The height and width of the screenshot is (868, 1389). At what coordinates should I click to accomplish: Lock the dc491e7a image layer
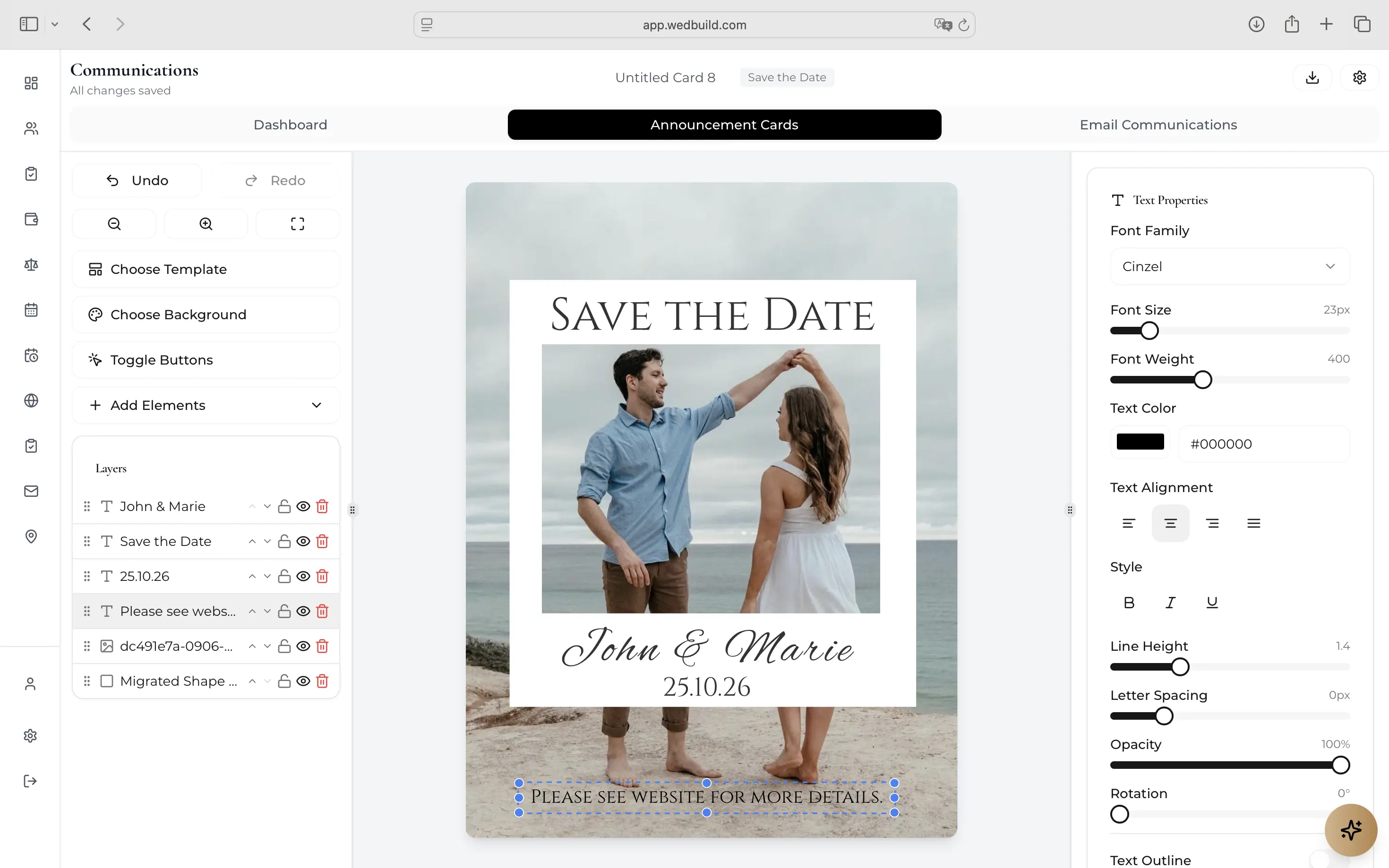pyautogui.click(x=284, y=647)
